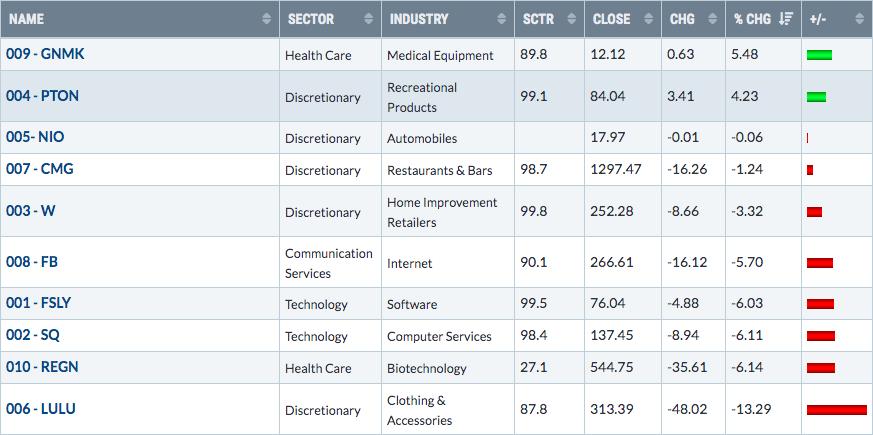
Task: Open the 010 - REGN ticker link
Action: click(x=42, y=367)
